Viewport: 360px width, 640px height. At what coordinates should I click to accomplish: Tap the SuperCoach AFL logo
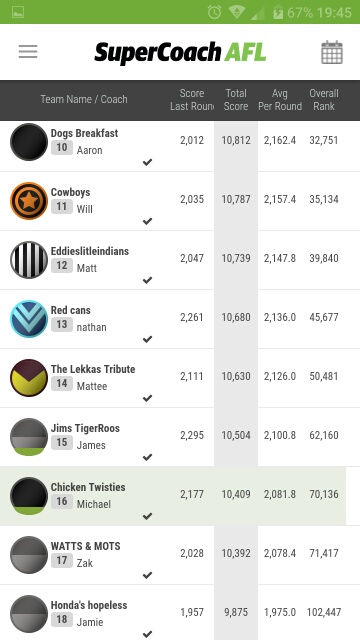[x=180, y=52]
